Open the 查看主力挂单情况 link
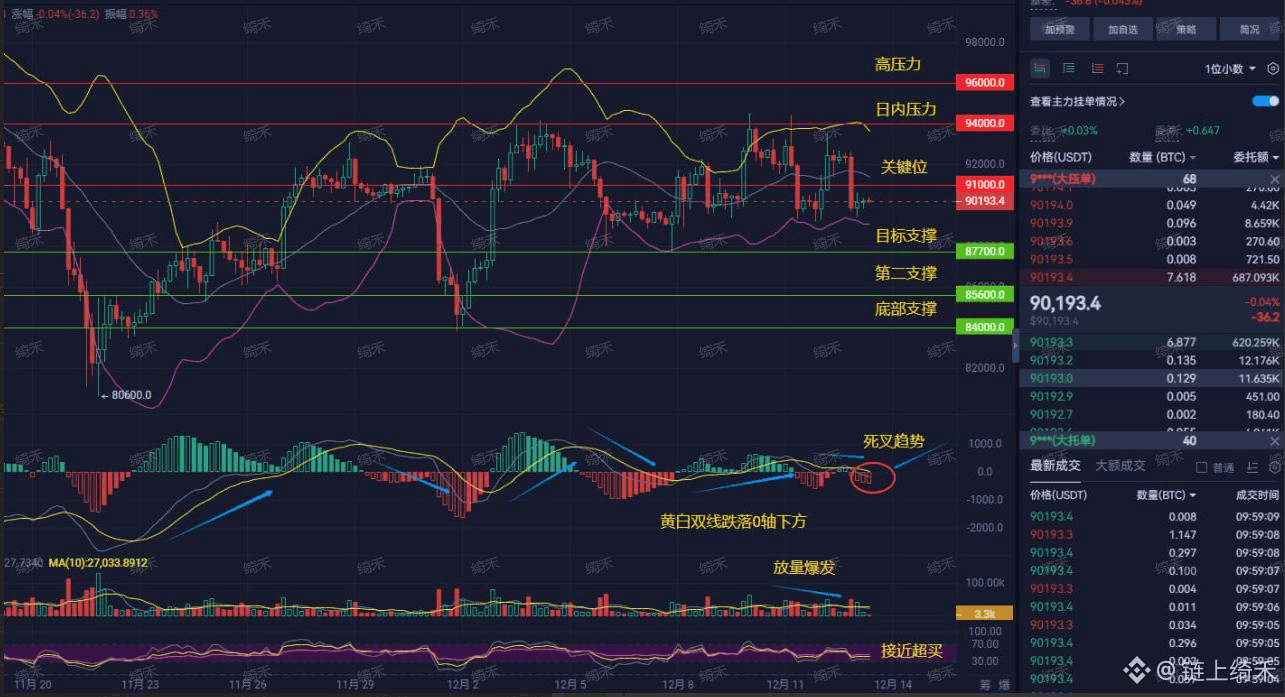1285x697 pixels. click(1078, 101)
